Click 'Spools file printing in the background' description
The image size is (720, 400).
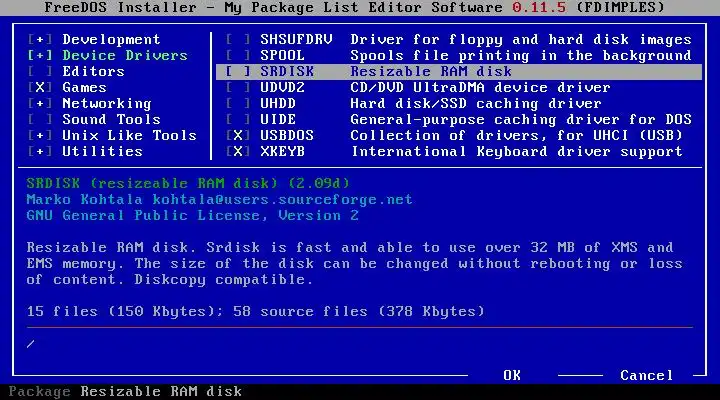[521, 56]
